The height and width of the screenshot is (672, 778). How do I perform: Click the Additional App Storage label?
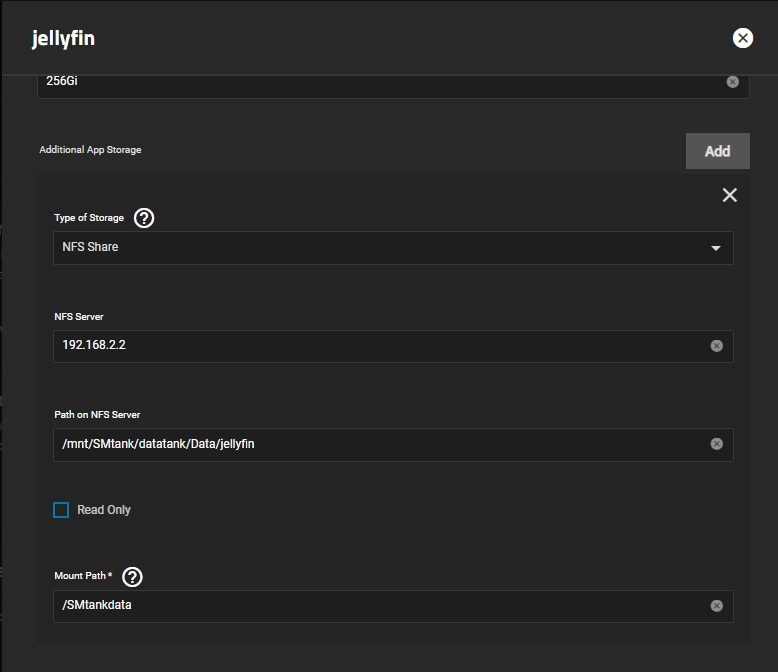90,150
